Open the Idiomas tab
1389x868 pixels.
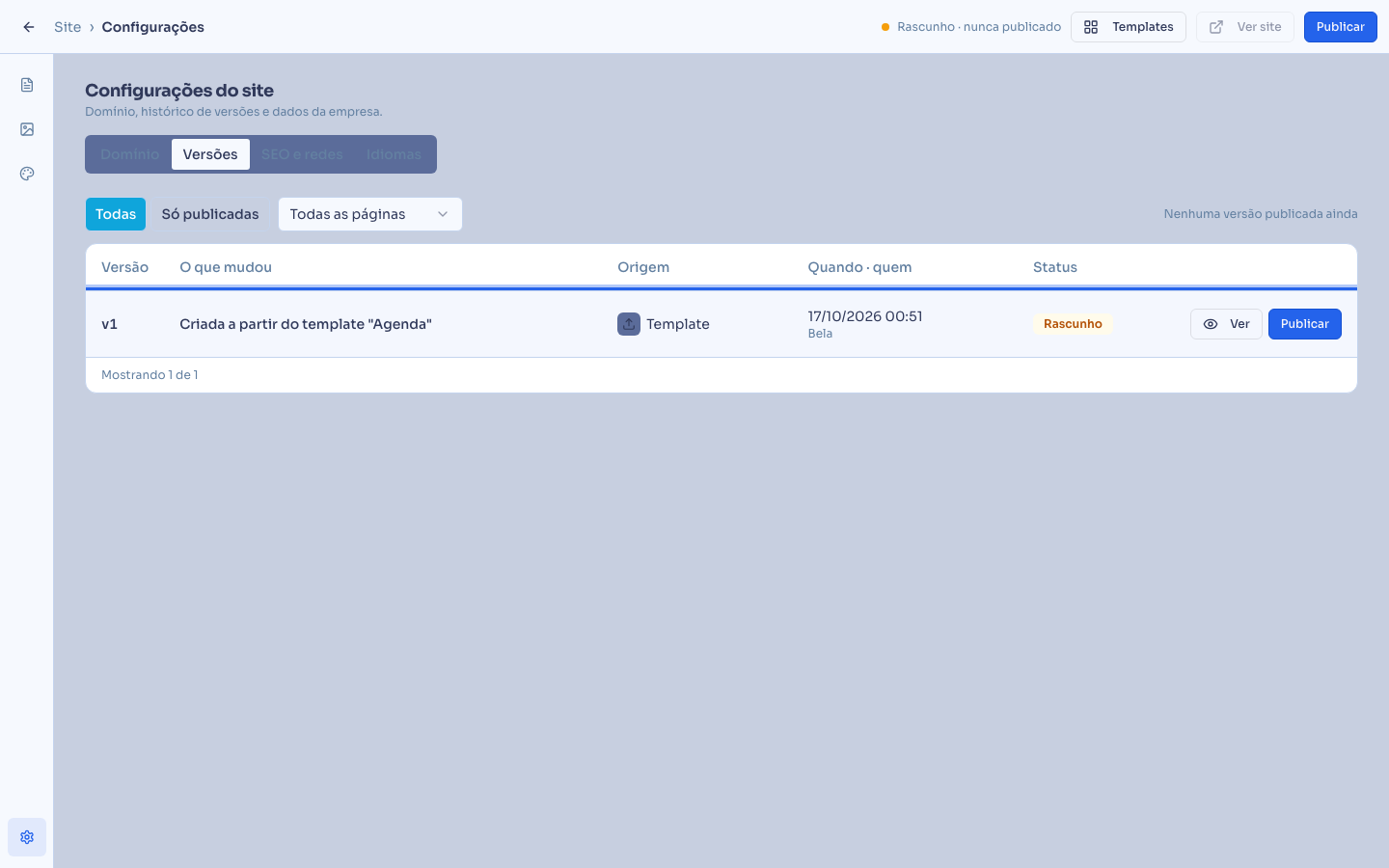point(394,154)
